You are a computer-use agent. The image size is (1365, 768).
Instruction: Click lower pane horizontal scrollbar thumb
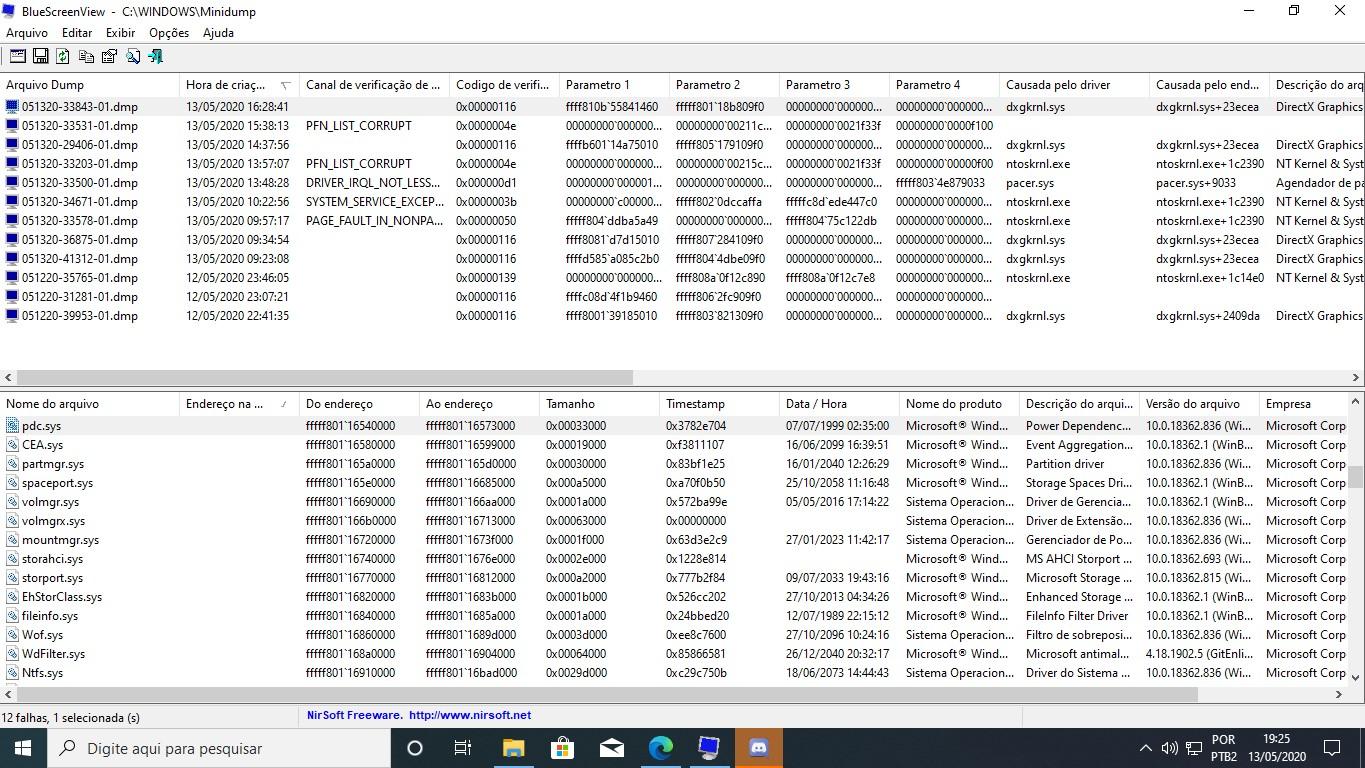607,694
